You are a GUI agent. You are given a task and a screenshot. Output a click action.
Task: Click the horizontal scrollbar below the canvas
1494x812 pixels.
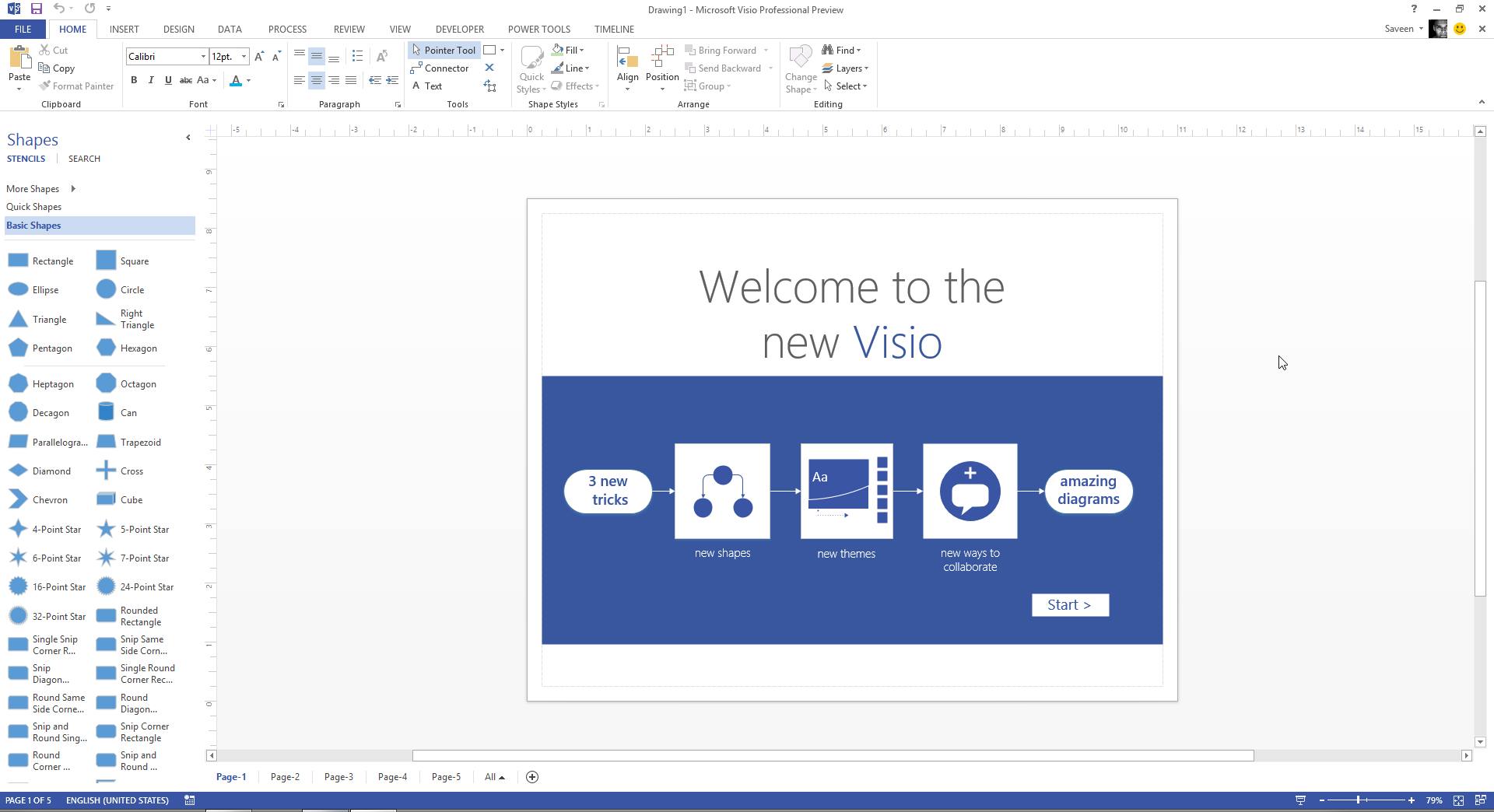coord(833,755)
